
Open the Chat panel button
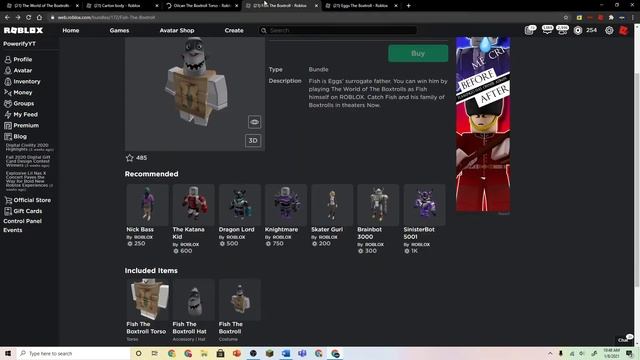tap(624, 339)
